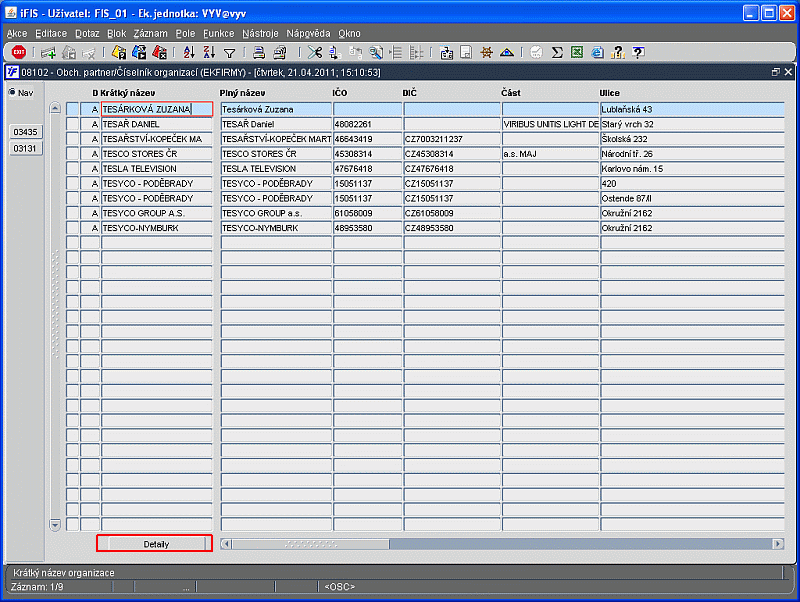
Task: Click the Lublaňská 43 street field
Action: pyautogui.click(x=692, y=109)
